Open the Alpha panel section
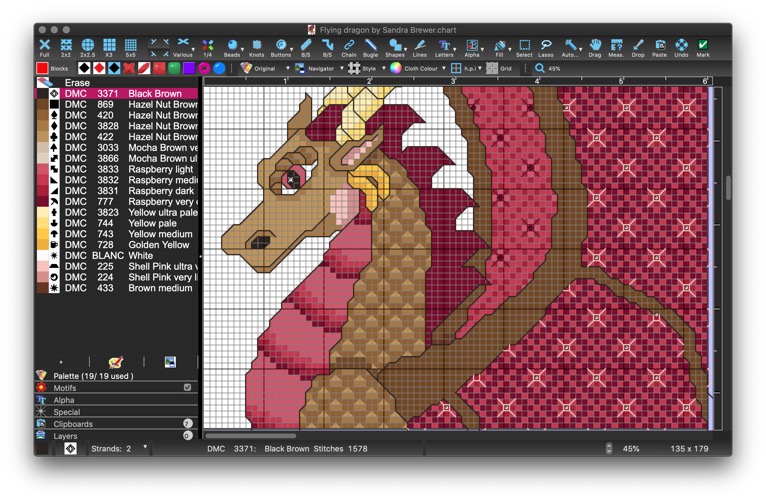Screen dimensions: 766x501 pyautogui.click(x=117, y=399)
